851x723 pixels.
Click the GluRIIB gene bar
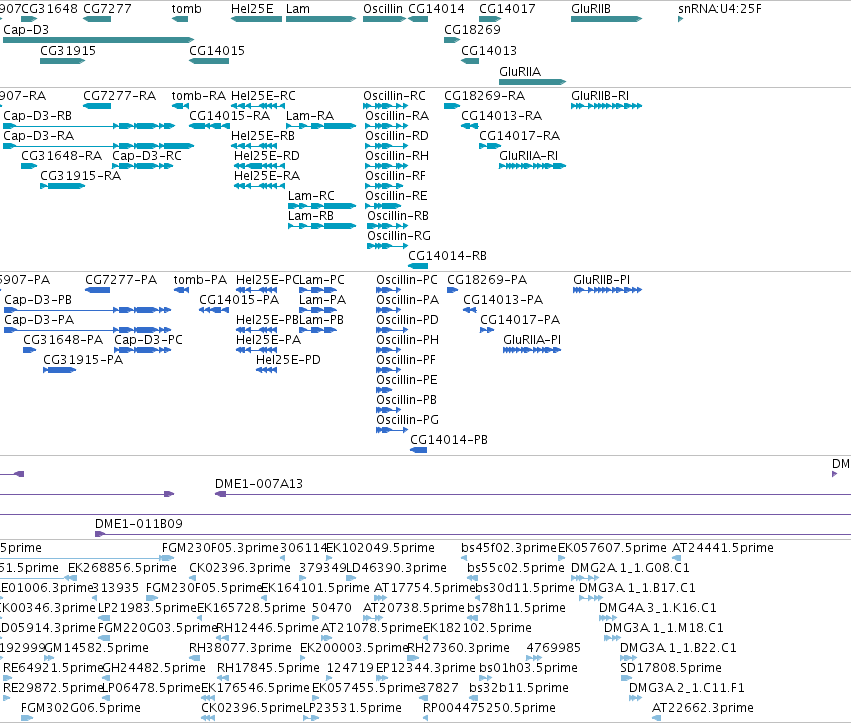606,19
